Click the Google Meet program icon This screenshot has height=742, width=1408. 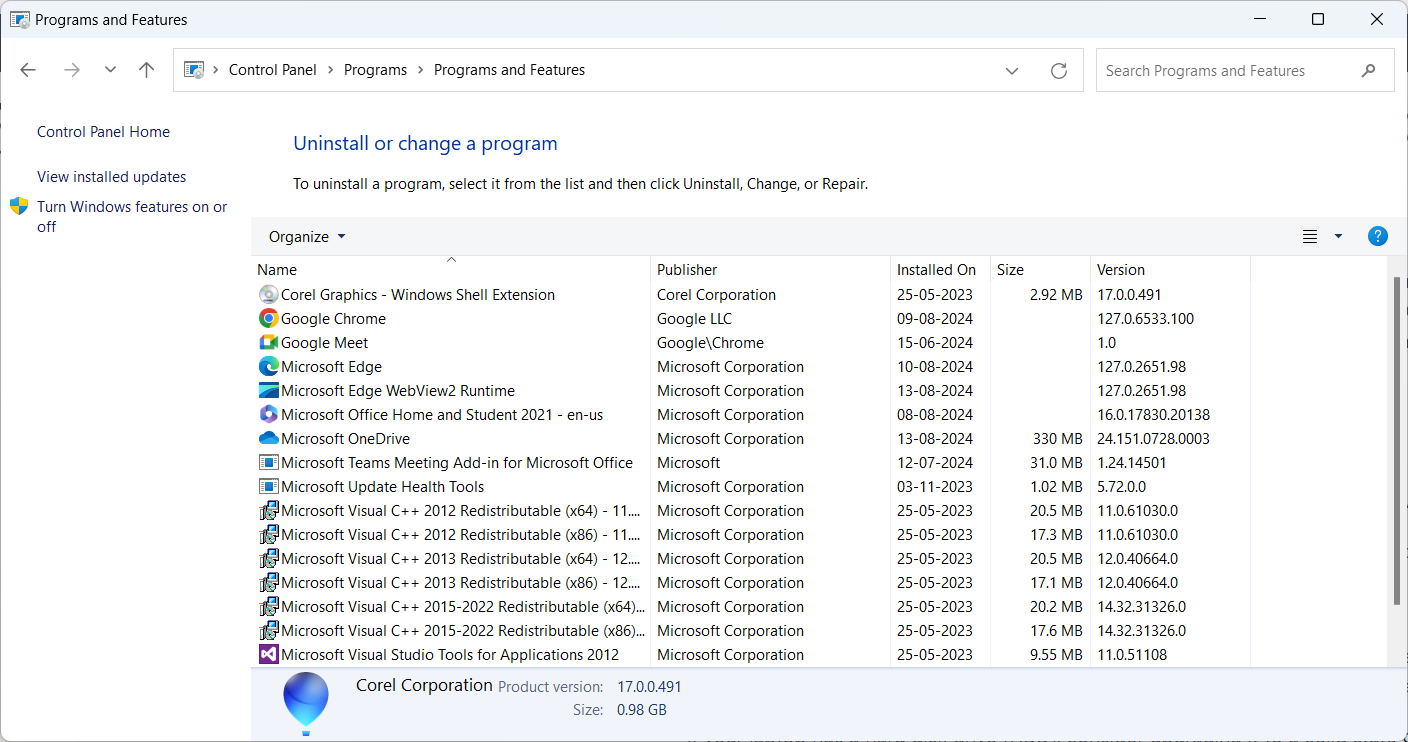tap(268, 343)
